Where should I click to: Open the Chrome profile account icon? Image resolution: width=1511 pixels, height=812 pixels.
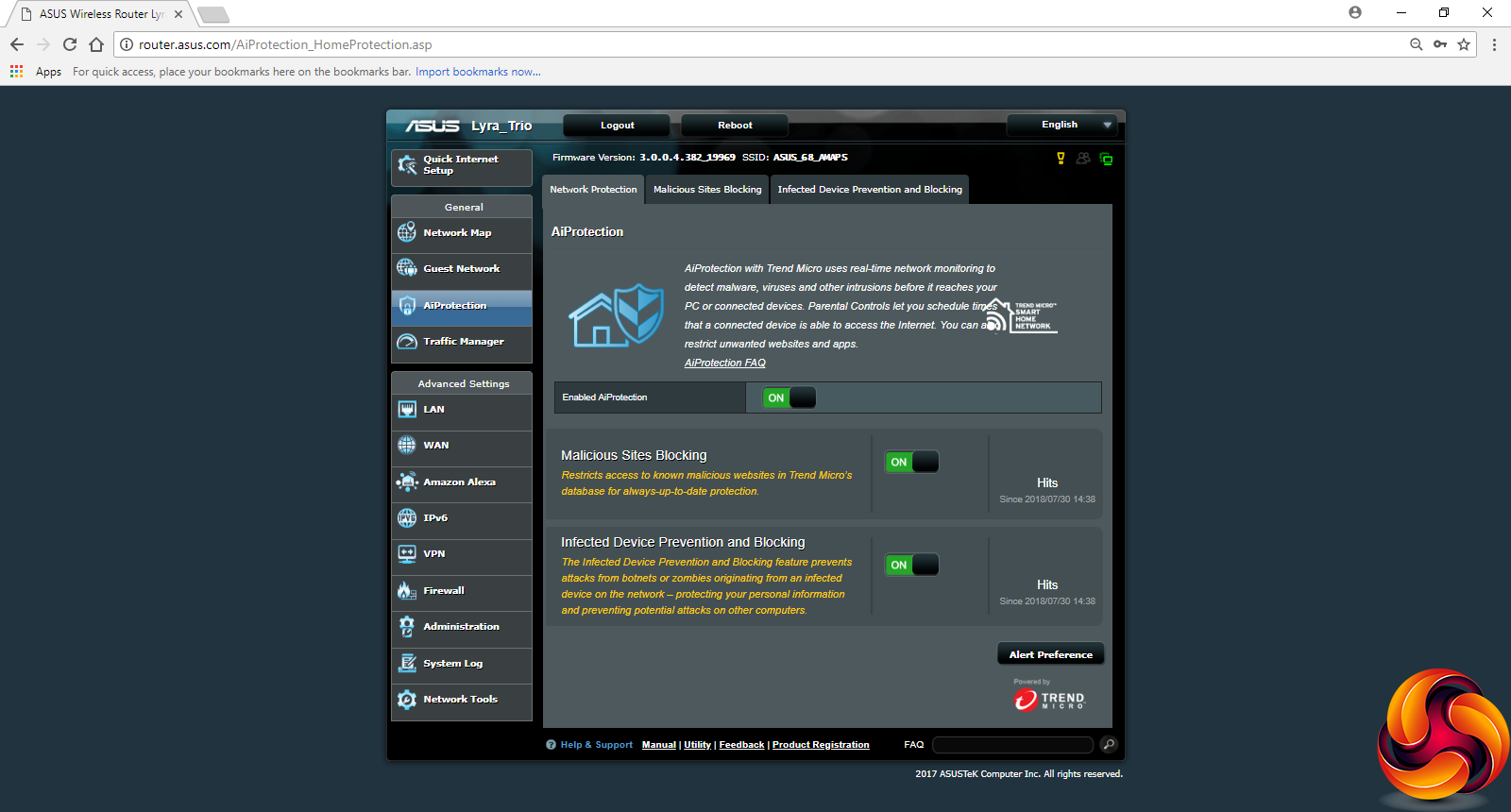1355,12
